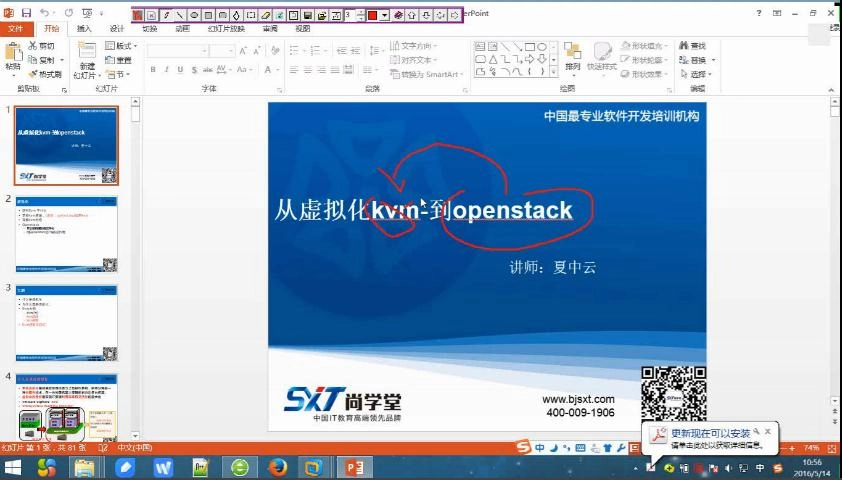Select the dashed rectangle selection tool

coord(251,16)
